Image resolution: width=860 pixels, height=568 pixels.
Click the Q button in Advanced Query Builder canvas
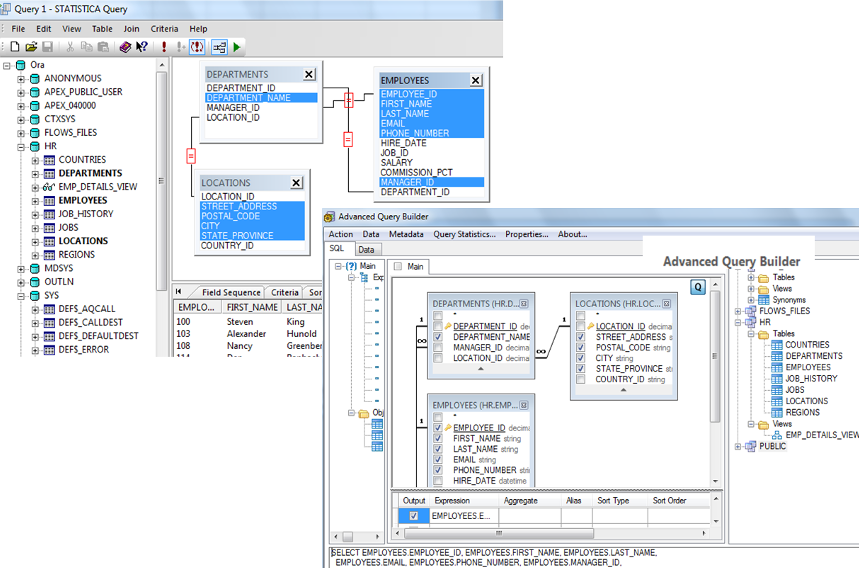[x=698, y=287]
